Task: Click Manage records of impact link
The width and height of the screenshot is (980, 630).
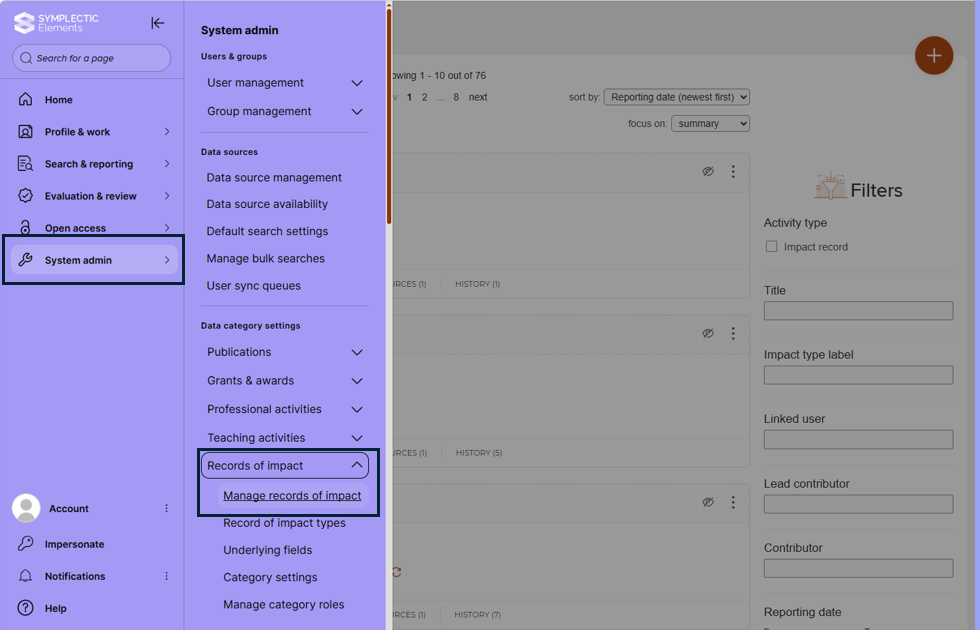Action: pyautogui.click(x=292, y=496)
